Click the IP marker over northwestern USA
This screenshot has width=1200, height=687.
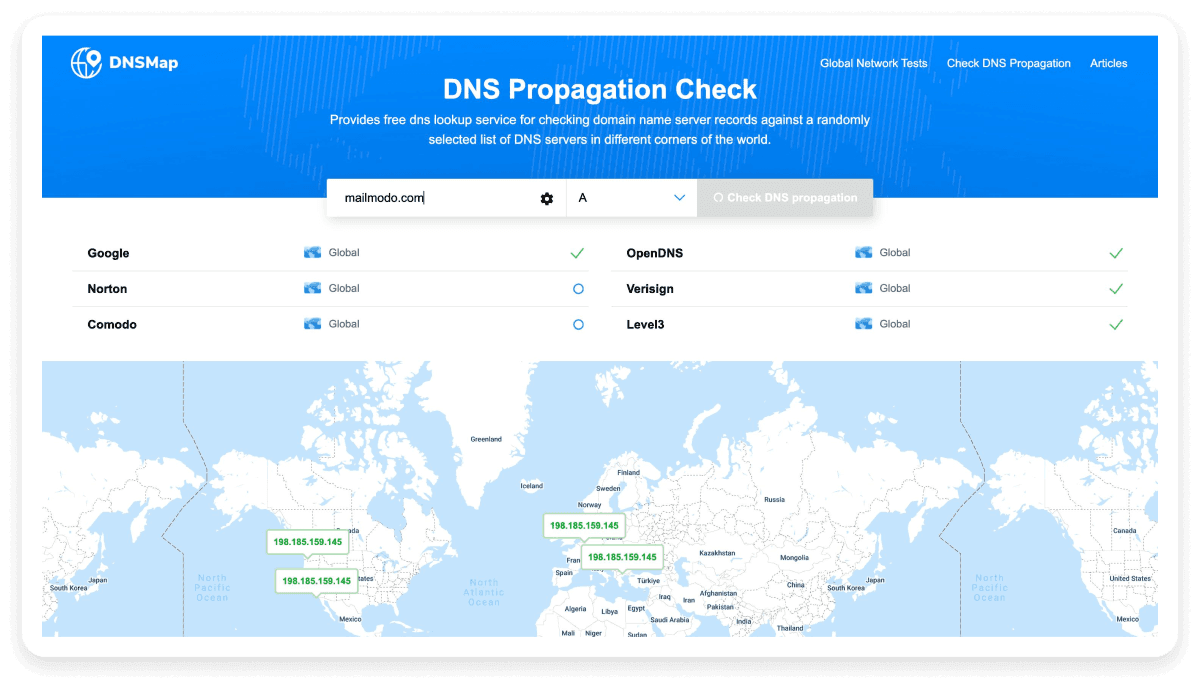(308, 542)
